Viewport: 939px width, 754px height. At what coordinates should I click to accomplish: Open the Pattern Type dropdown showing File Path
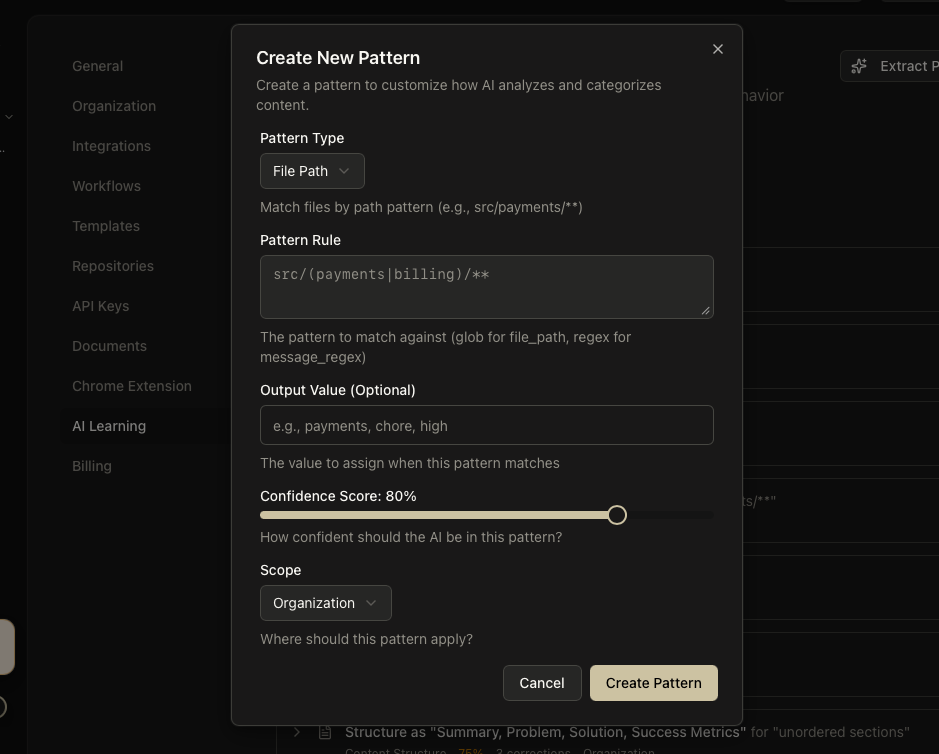[x=311, y=171]
